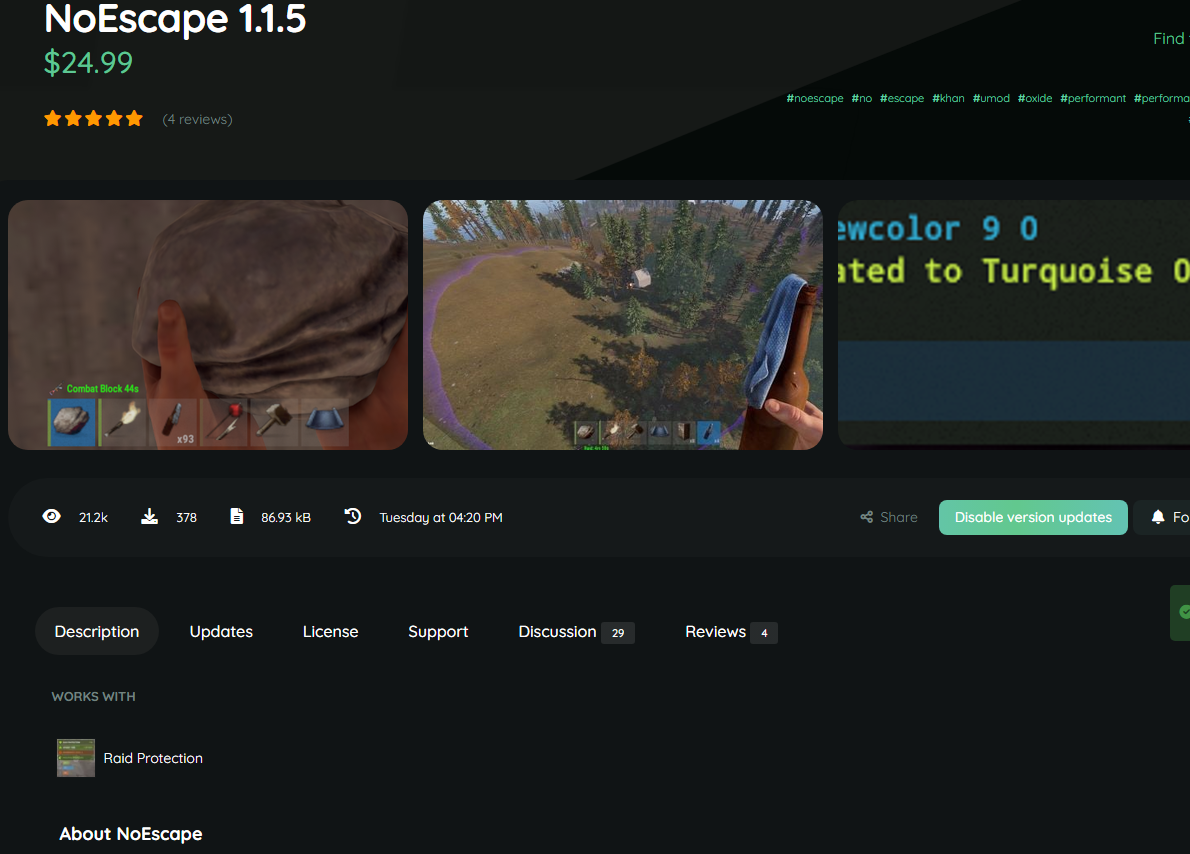
Task: Click the download count icon
Action: coord(149,517)
